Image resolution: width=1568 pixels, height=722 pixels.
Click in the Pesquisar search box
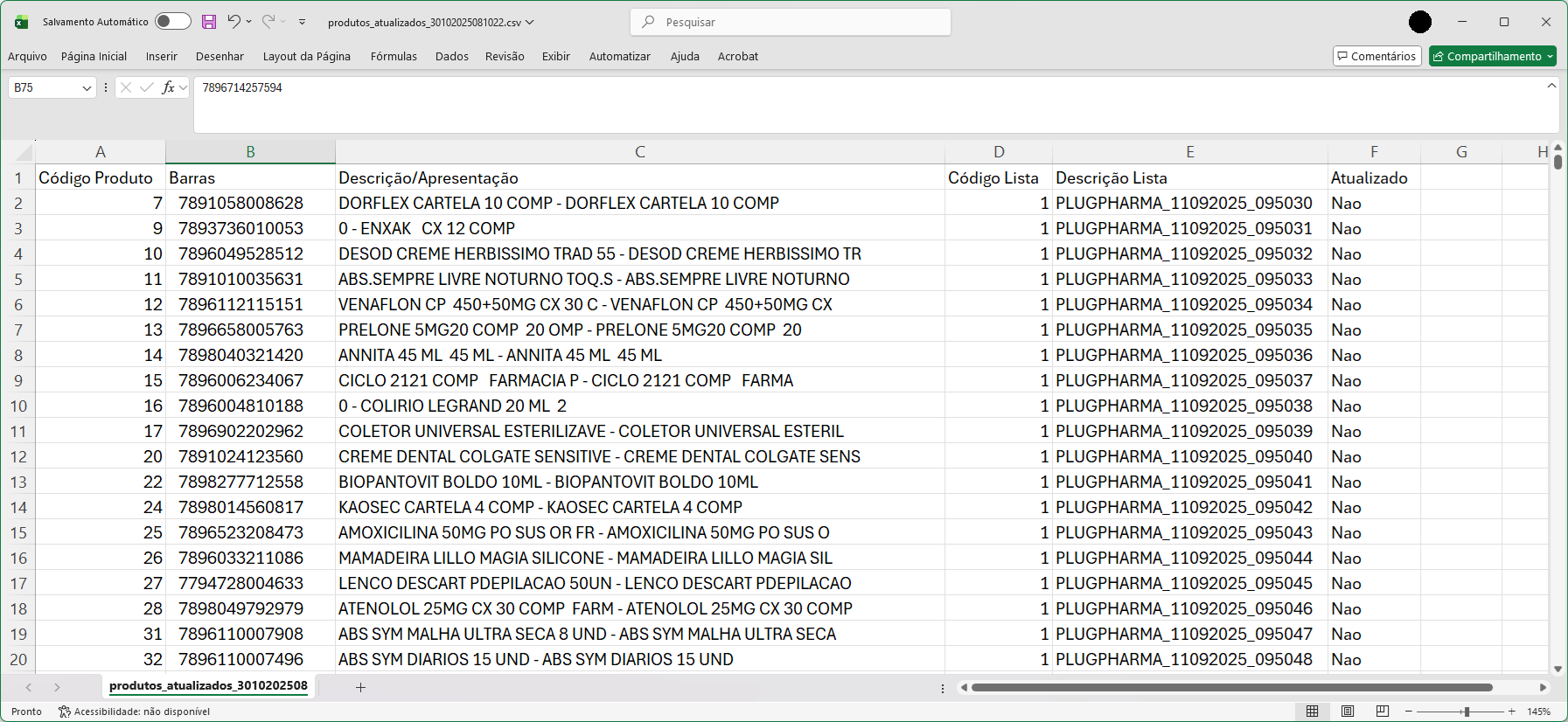791,22
